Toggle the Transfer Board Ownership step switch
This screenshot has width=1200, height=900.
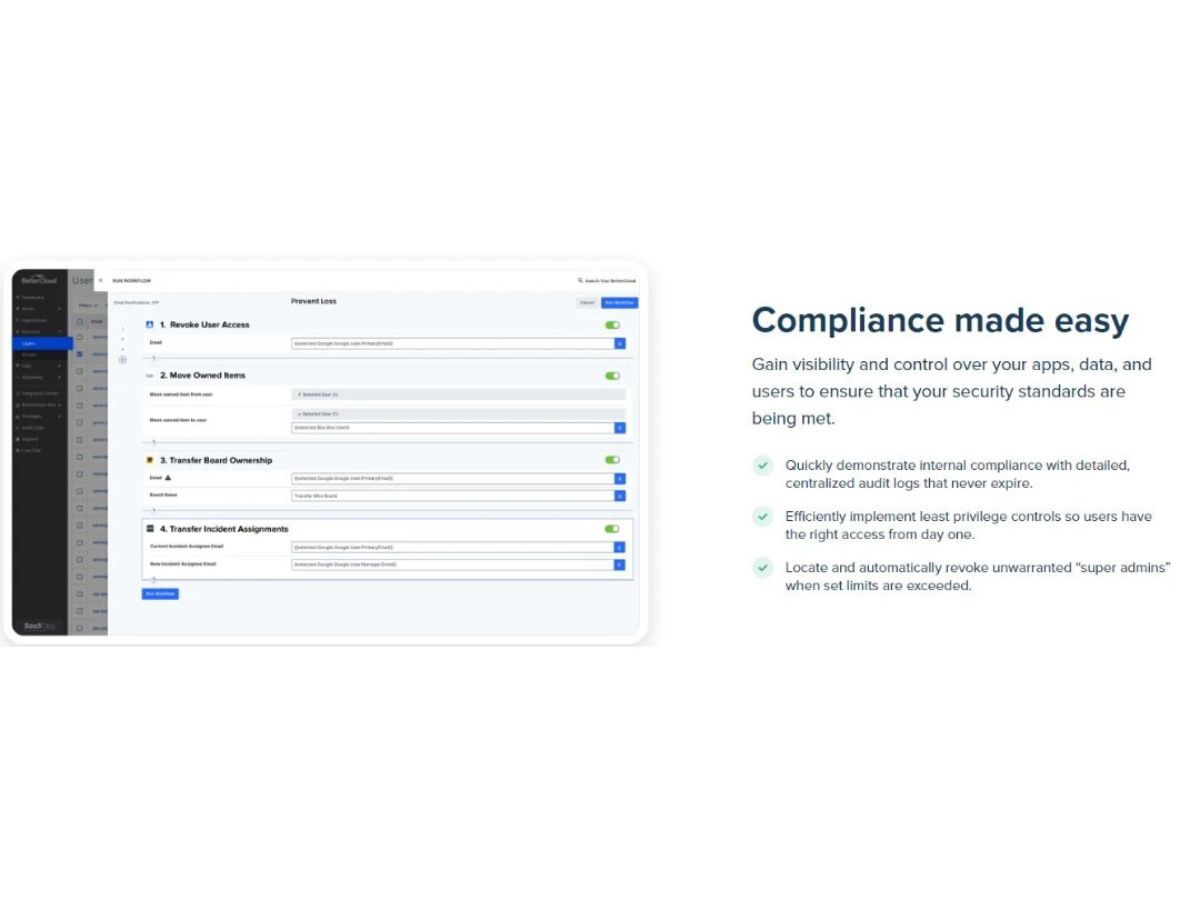[x=612, y=460]
